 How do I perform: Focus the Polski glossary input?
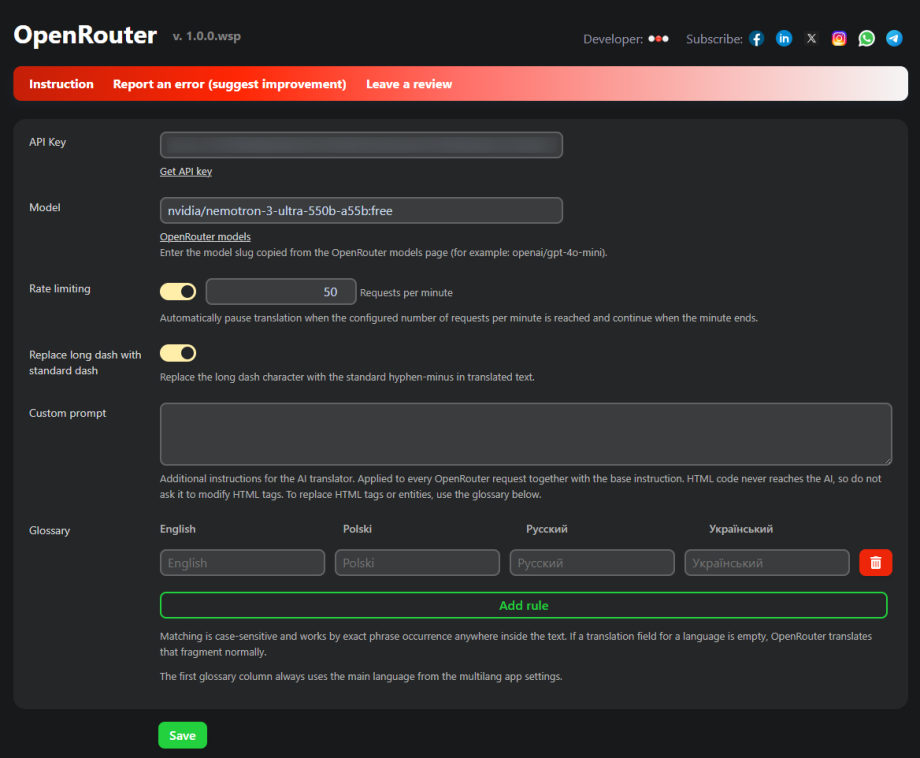[x=417, y=563]
